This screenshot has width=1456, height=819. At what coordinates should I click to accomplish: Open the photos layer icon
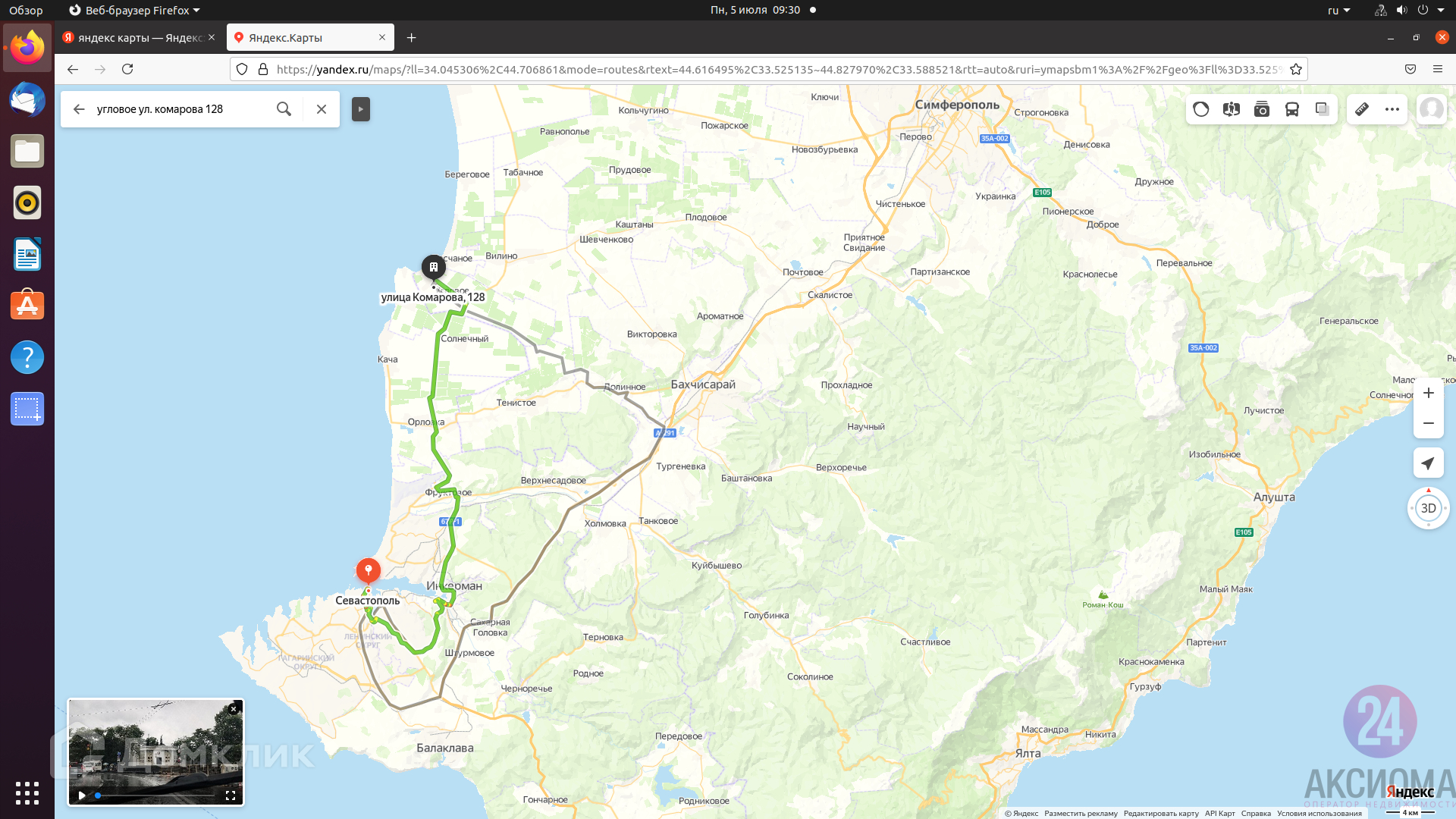(x=1261, y=109)
